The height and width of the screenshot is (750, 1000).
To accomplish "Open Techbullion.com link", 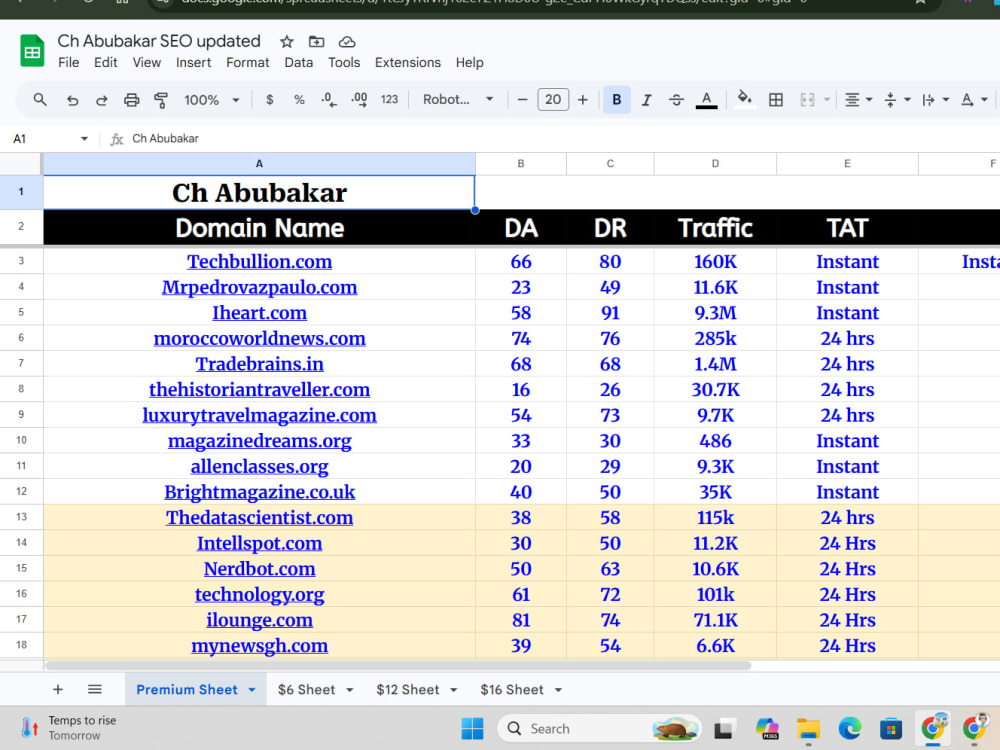I will [259, 261].
